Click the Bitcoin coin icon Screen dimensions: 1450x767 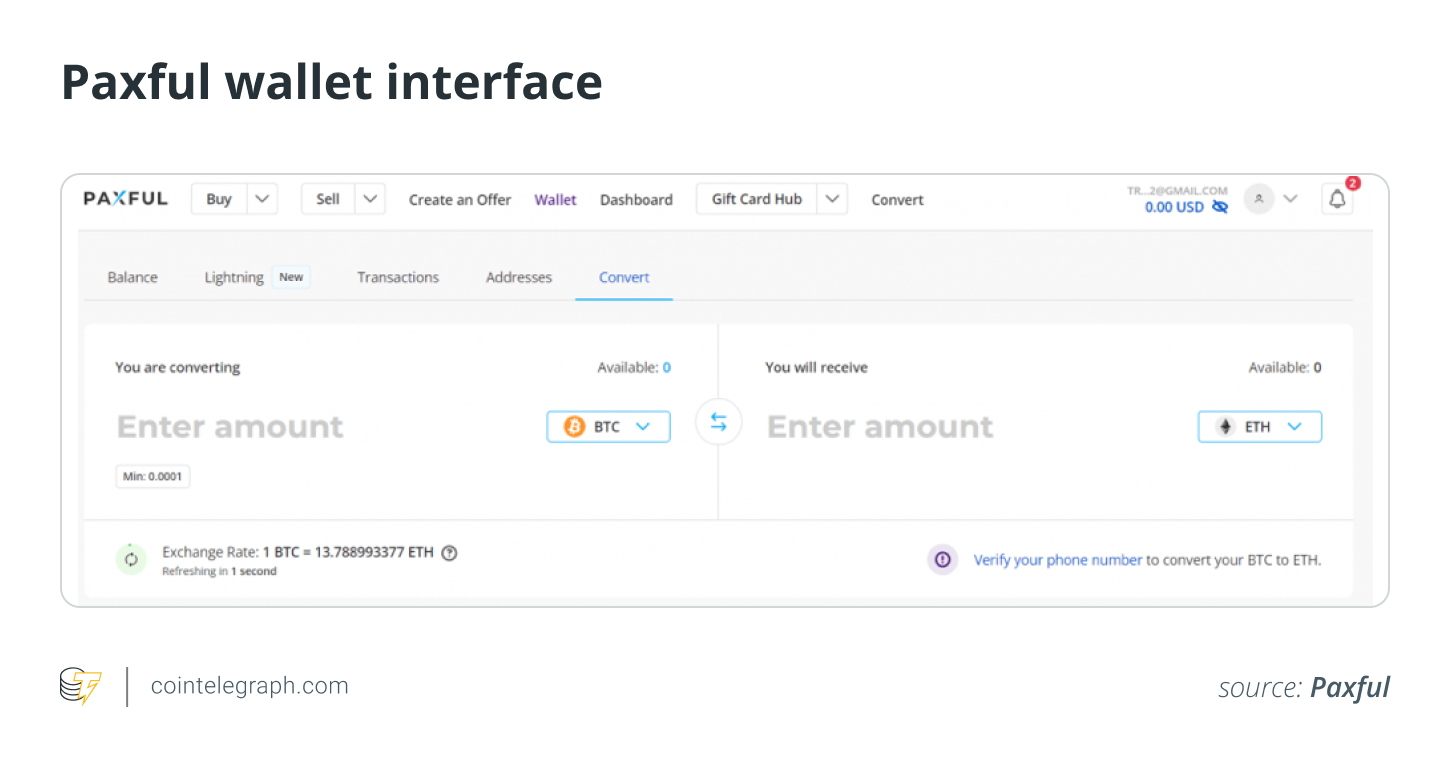pyautogui.click(x=574, y=427)
